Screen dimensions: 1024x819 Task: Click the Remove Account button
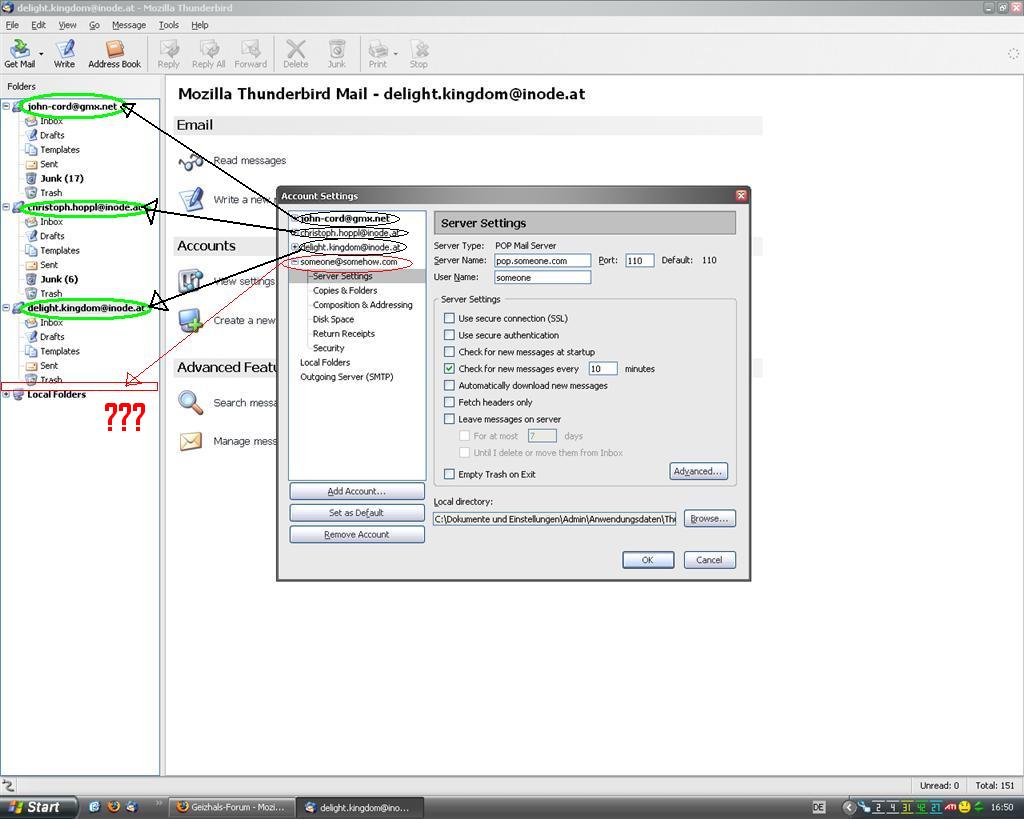pyautogui.click(x=357, y=534)
